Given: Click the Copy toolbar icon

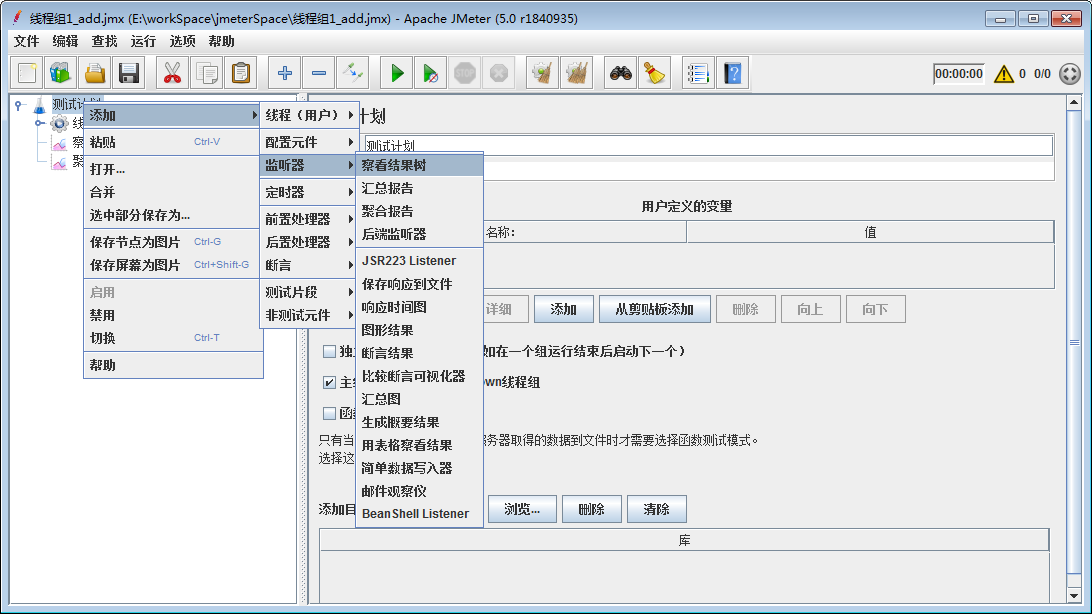Looking at the screenshot, I should [206, 73].
